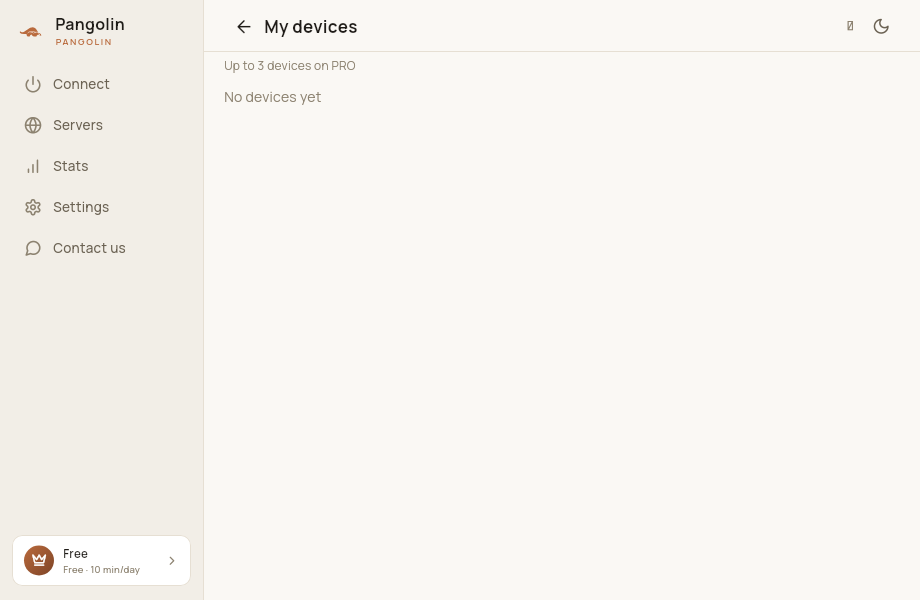Click the Pangolin animal logo icon

tap(31, 32)
